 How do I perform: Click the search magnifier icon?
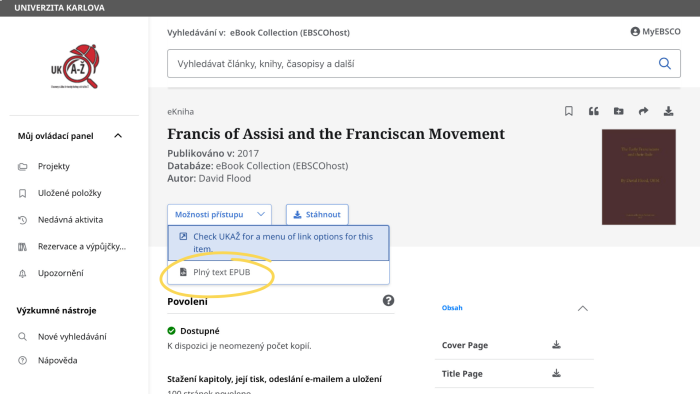coord(665,64)
